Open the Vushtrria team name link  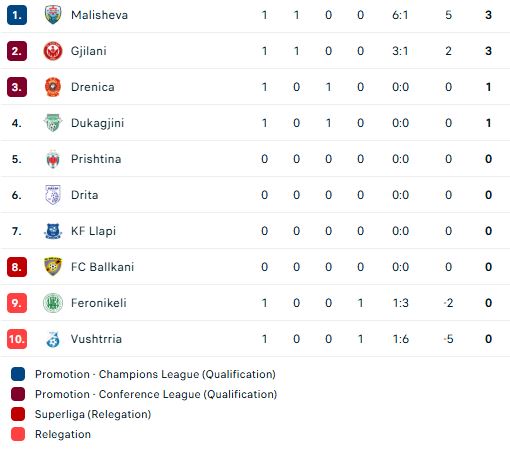(x=96, y=339)
